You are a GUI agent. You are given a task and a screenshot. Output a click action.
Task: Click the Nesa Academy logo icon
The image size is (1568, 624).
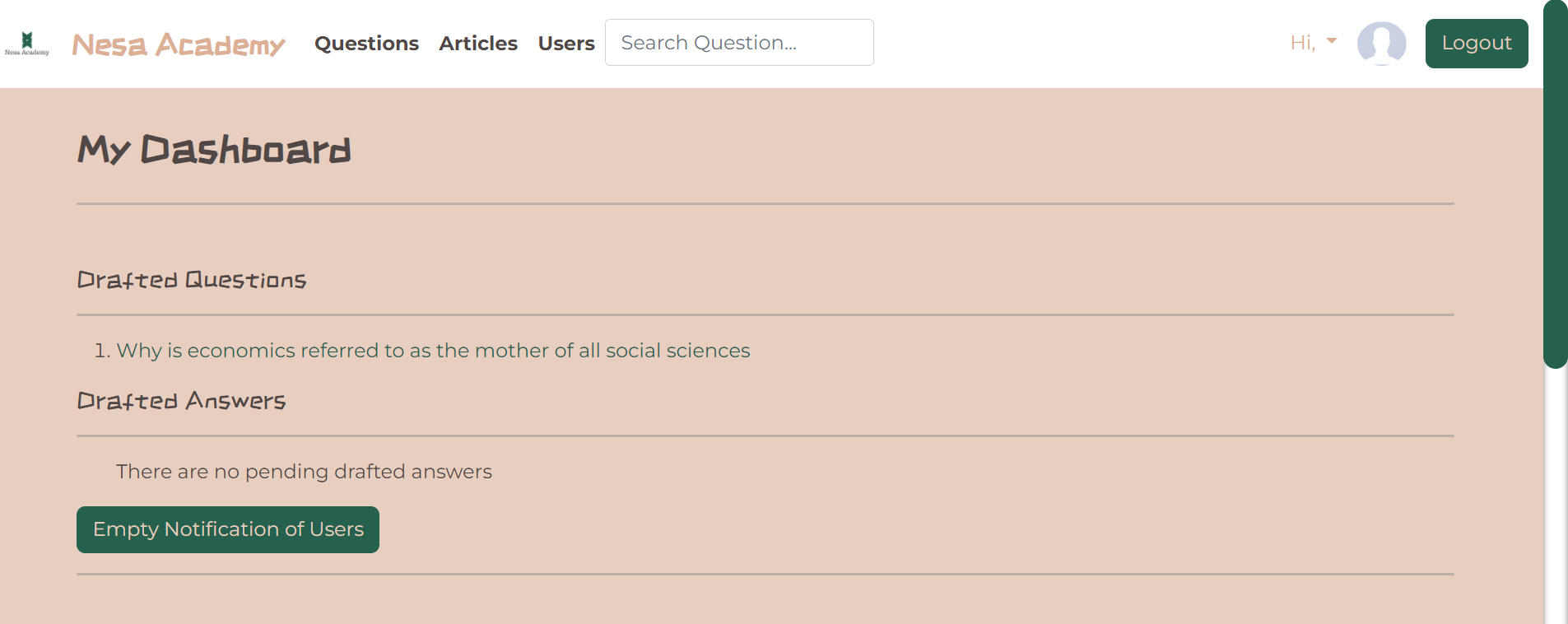27,42
